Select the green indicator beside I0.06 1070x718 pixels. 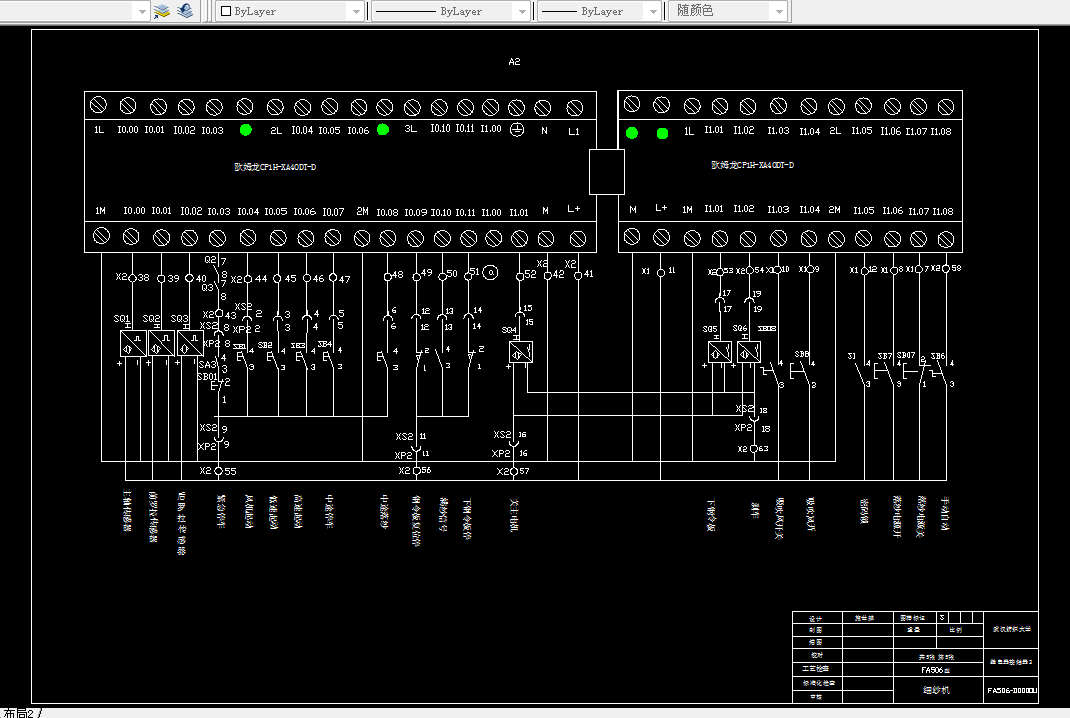click(383, 129)
